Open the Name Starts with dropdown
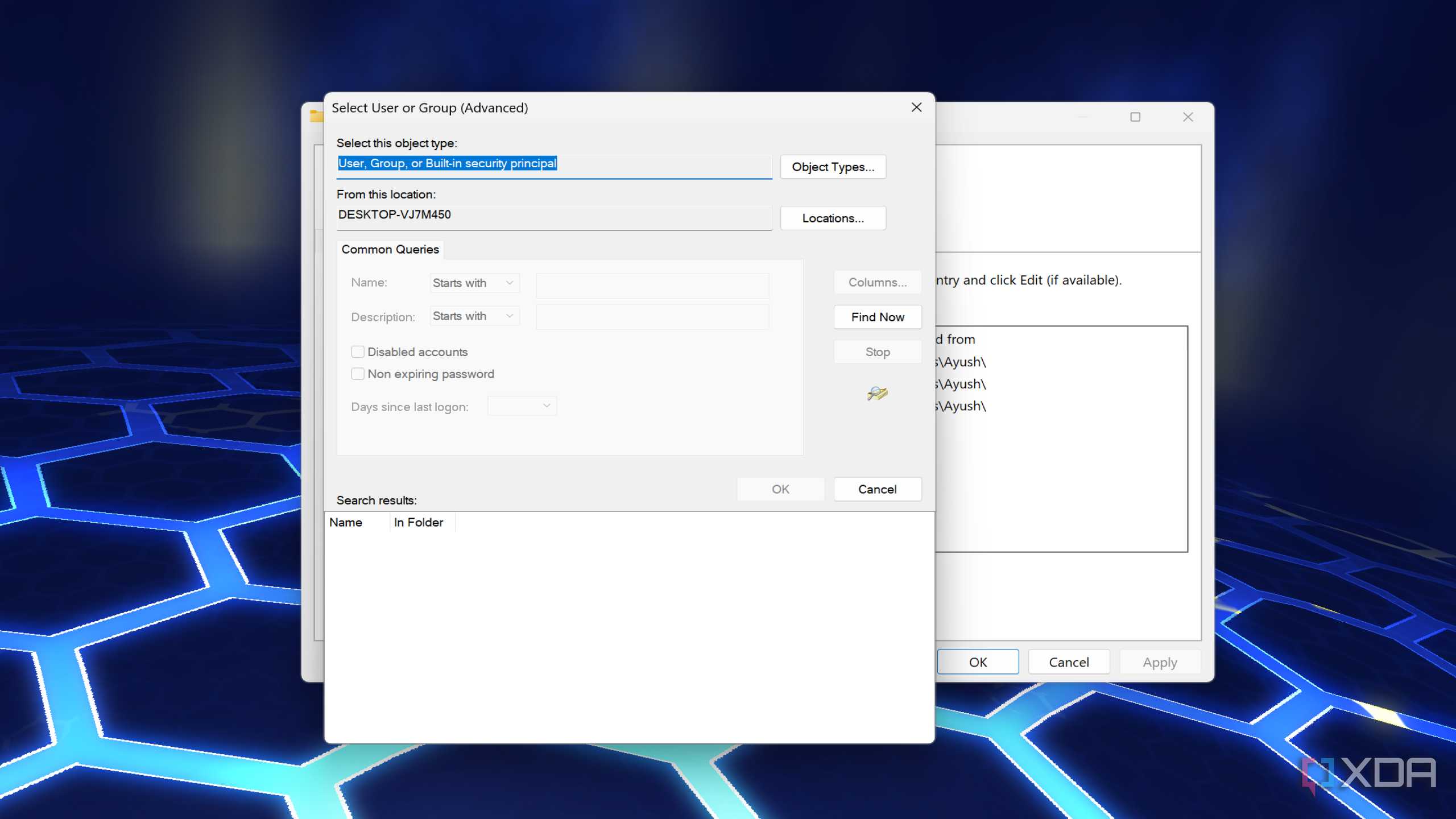 [474, 283]
